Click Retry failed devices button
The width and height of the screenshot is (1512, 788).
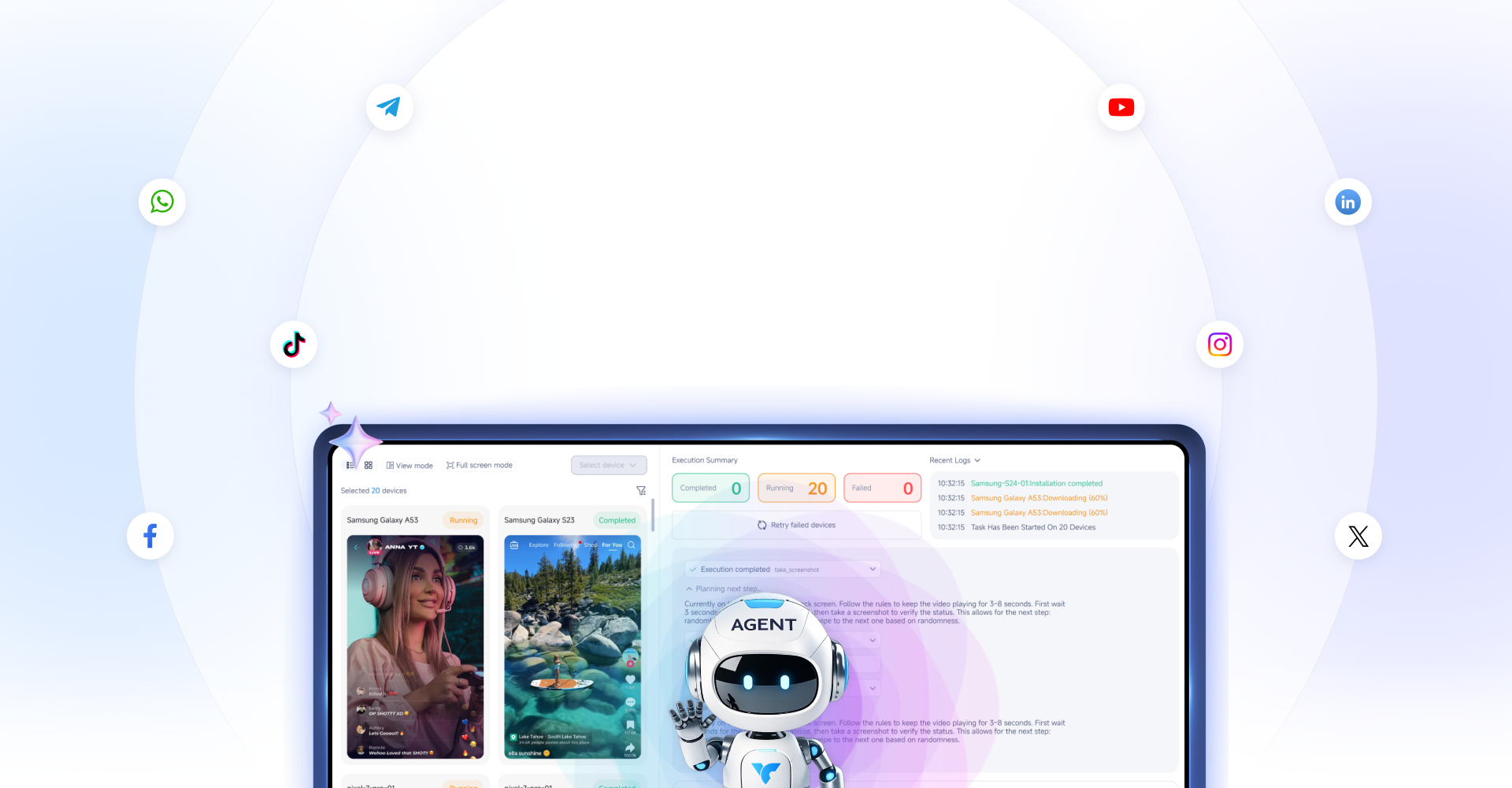pyautogui.click(x=796, y=525)
